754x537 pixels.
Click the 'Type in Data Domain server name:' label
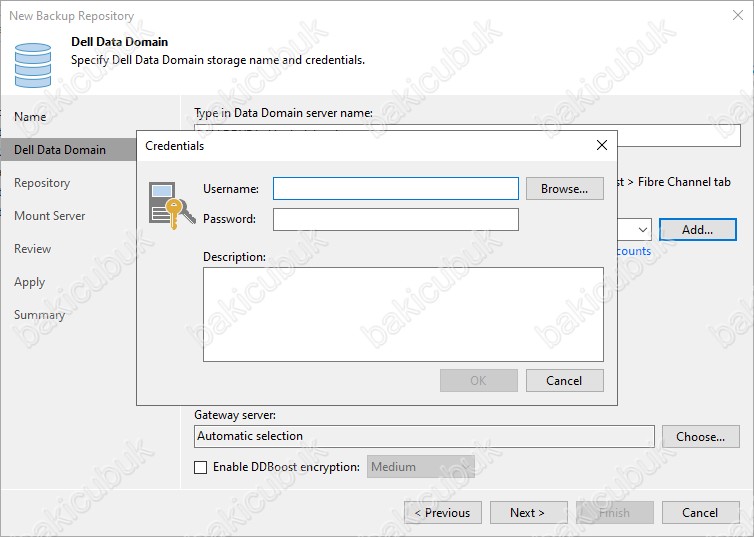[284, 113]
